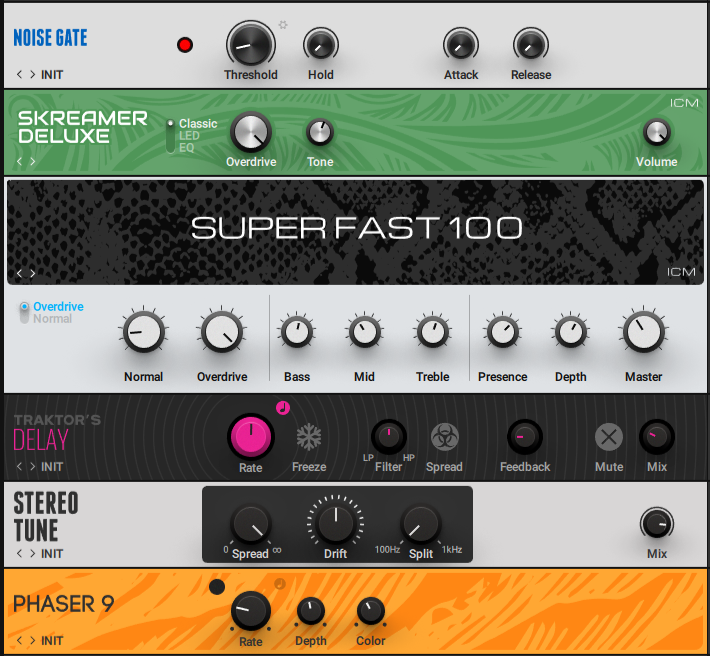Open the Phaser 9 INIT preset menu
This screenshot has height=656, width=710.
pyautogui.click(x=52, y=641)
